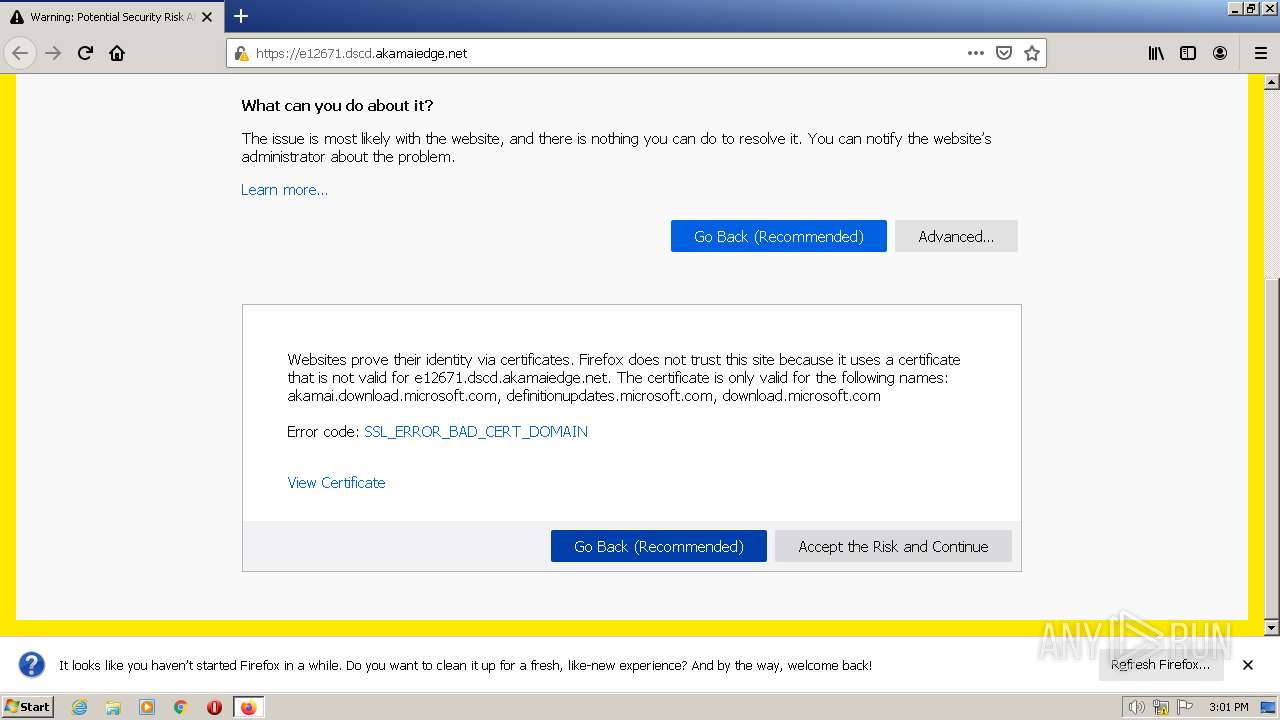Click the 'What can you do about it?' heading
Image resolution: width=1280 pixels, height=720 pixels.
pyautogui.click(x=337, y=106)
